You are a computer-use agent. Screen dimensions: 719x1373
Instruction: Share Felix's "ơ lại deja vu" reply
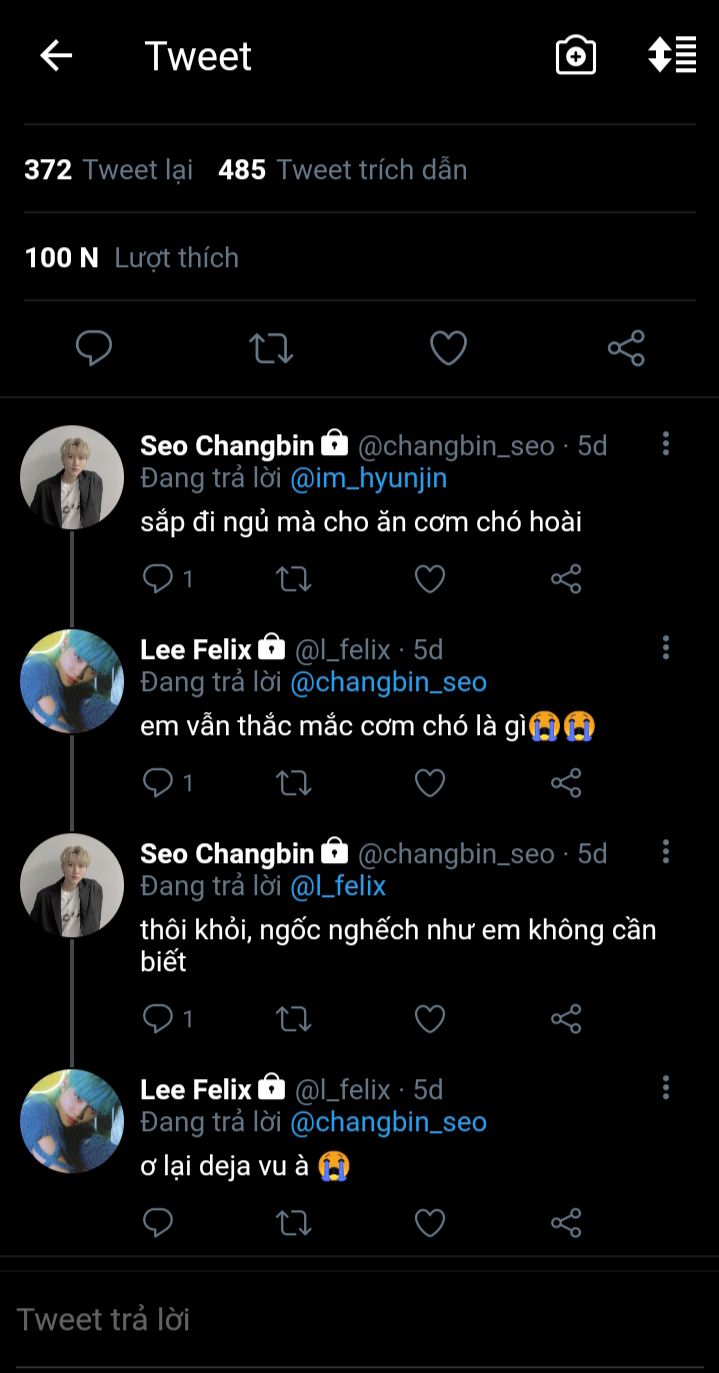pos(566,1222)
